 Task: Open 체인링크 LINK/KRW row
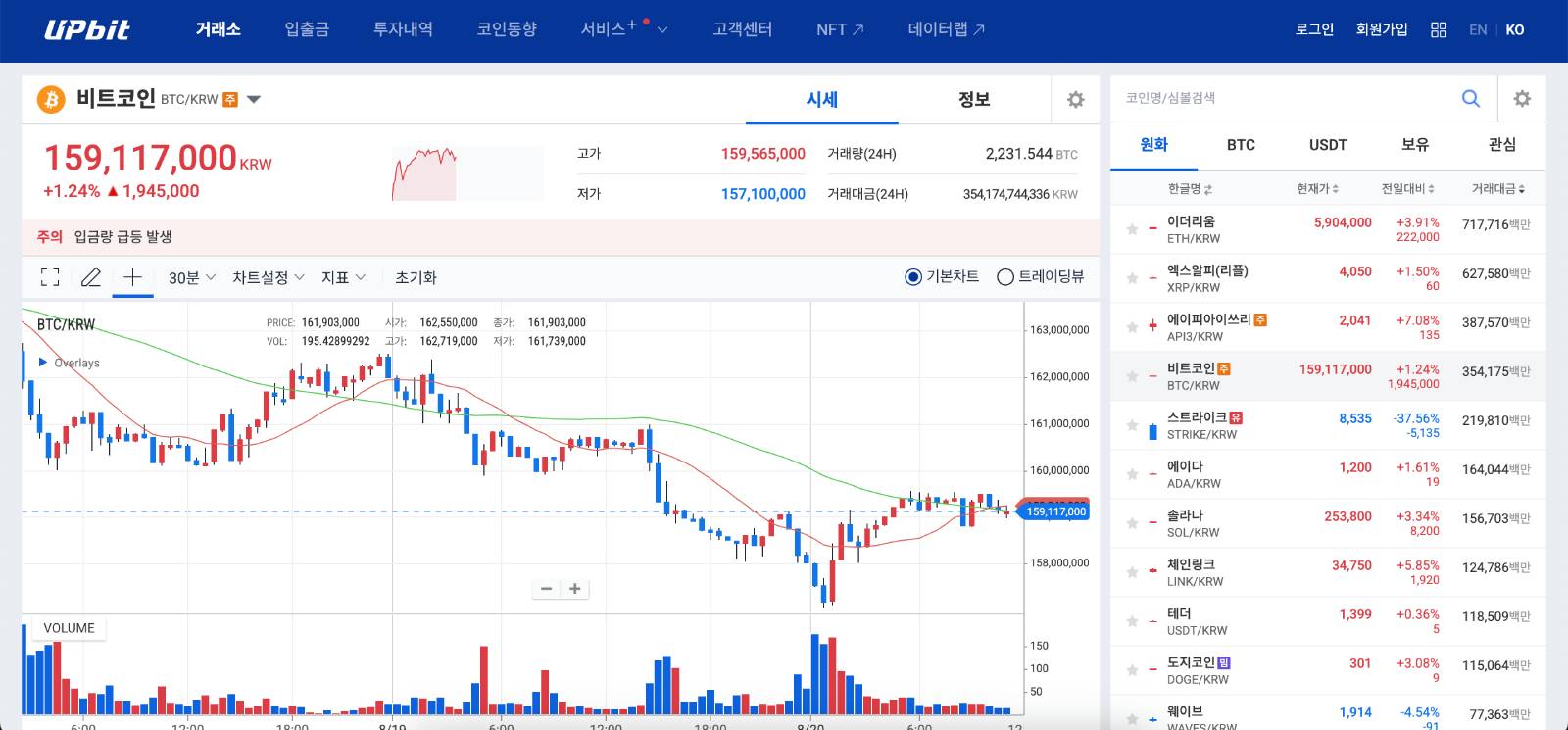click(x=1328, y=572)
